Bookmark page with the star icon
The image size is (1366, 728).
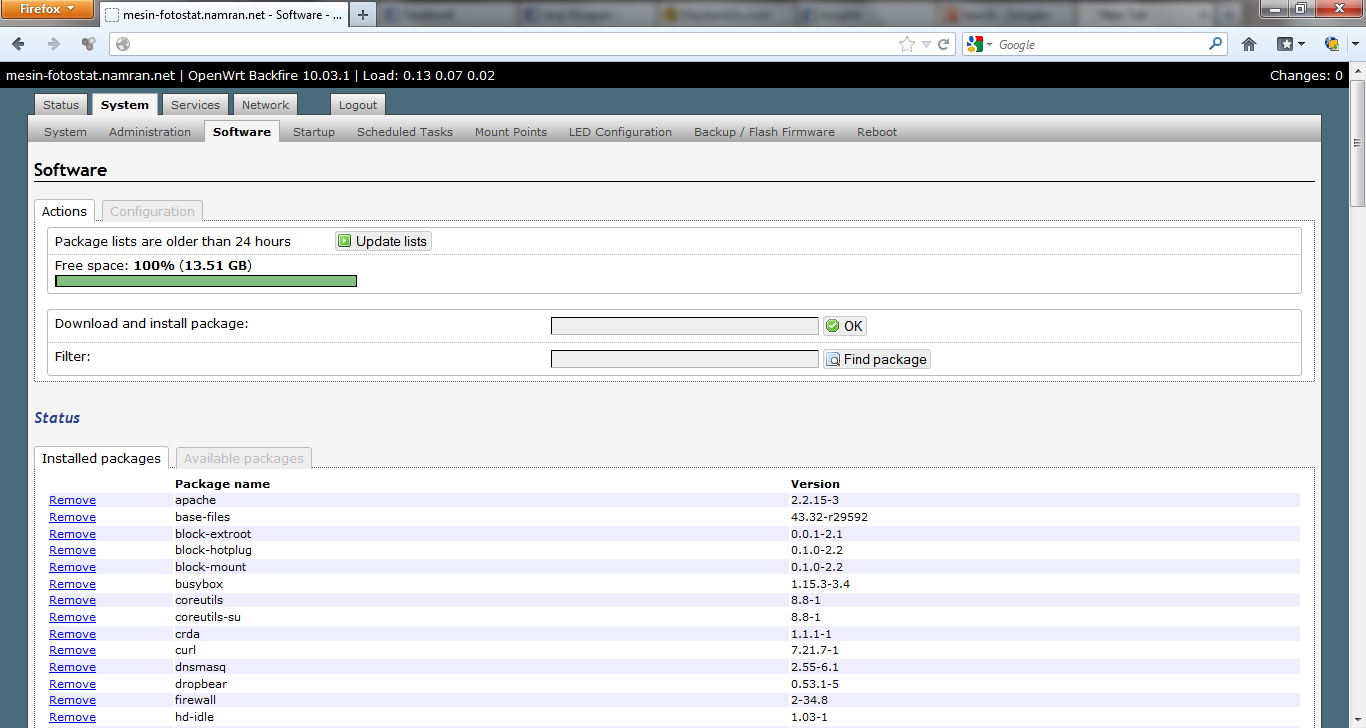coord(907,44)
